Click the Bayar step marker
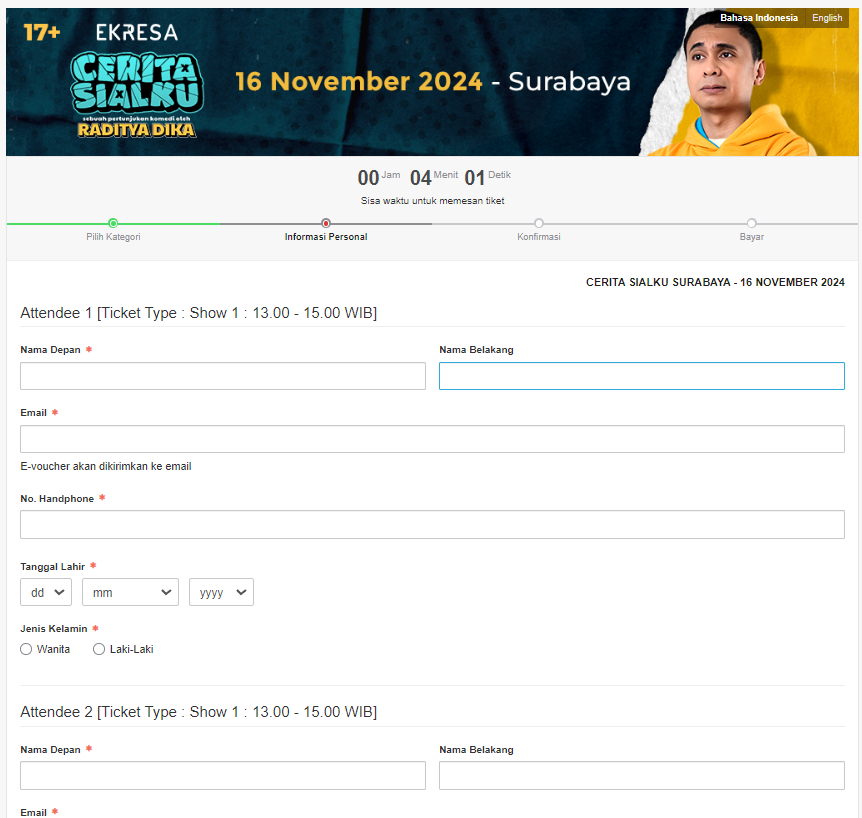 (752, 223)
